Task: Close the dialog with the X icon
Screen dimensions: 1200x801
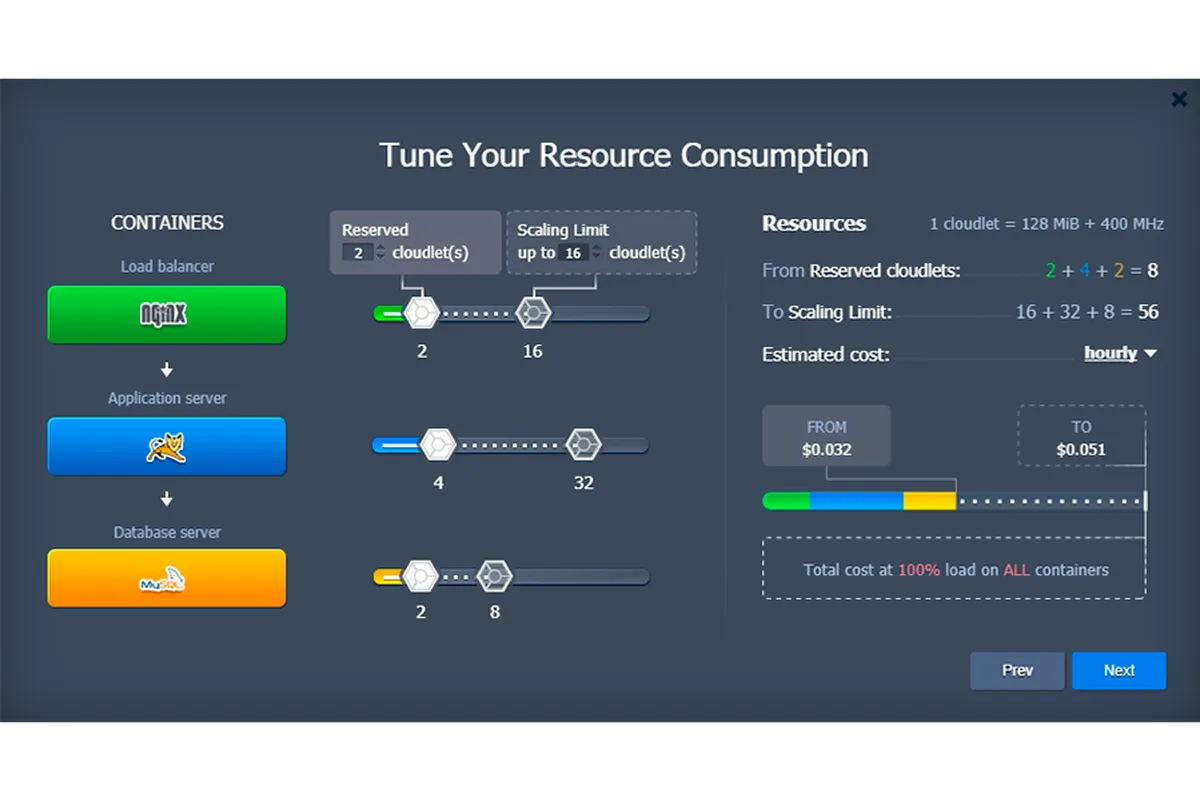Action: click(x=1179, y=99)
